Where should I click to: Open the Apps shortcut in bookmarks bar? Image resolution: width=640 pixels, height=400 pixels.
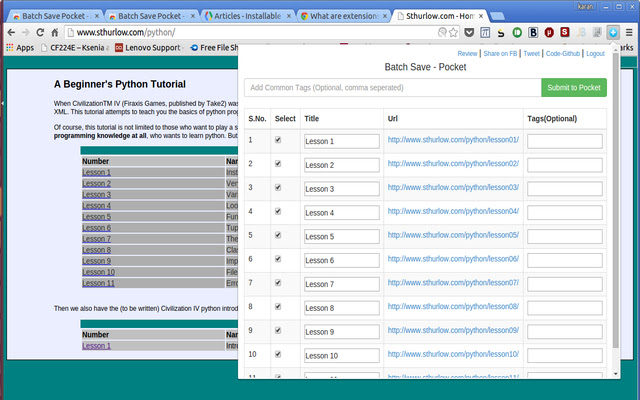tap(20, 47)
